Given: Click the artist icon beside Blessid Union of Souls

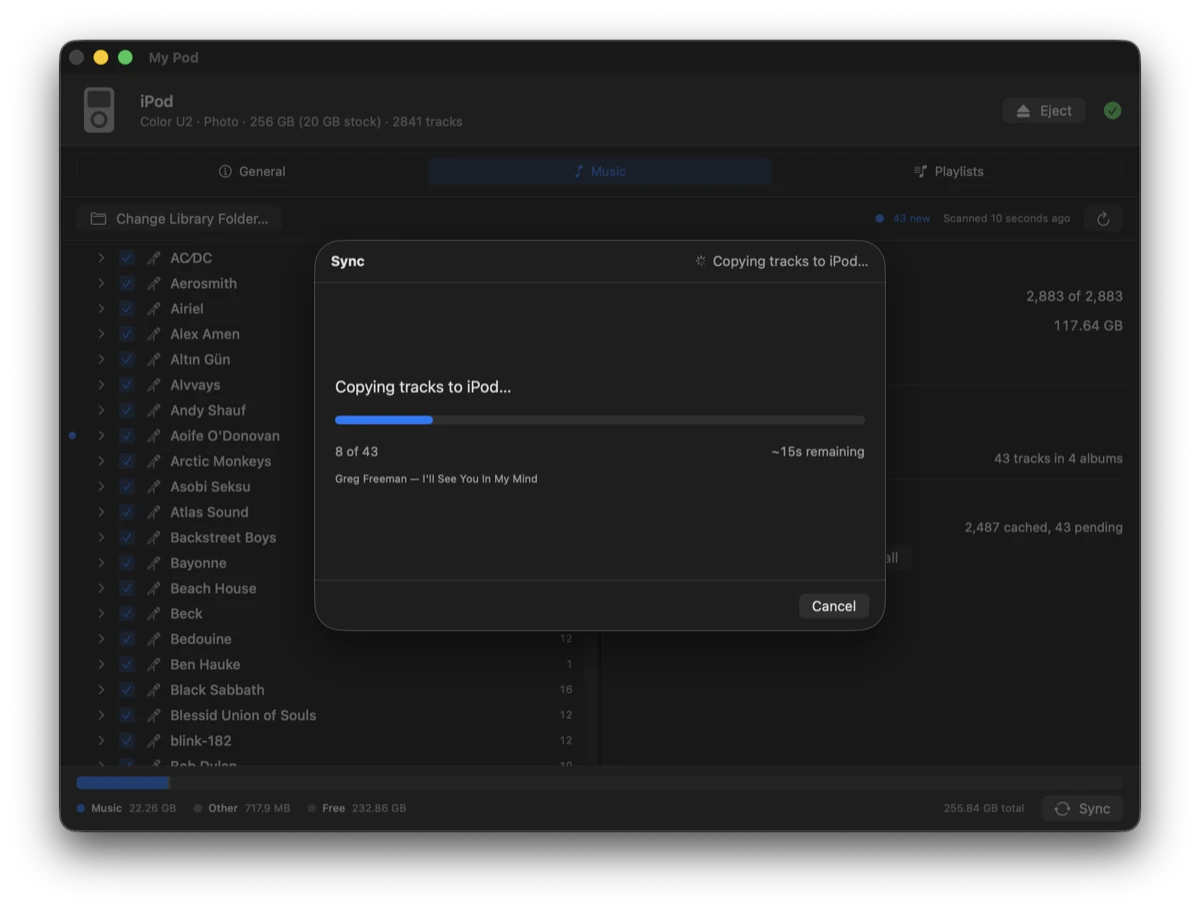Looking at the screenshot, I should 153,715.
